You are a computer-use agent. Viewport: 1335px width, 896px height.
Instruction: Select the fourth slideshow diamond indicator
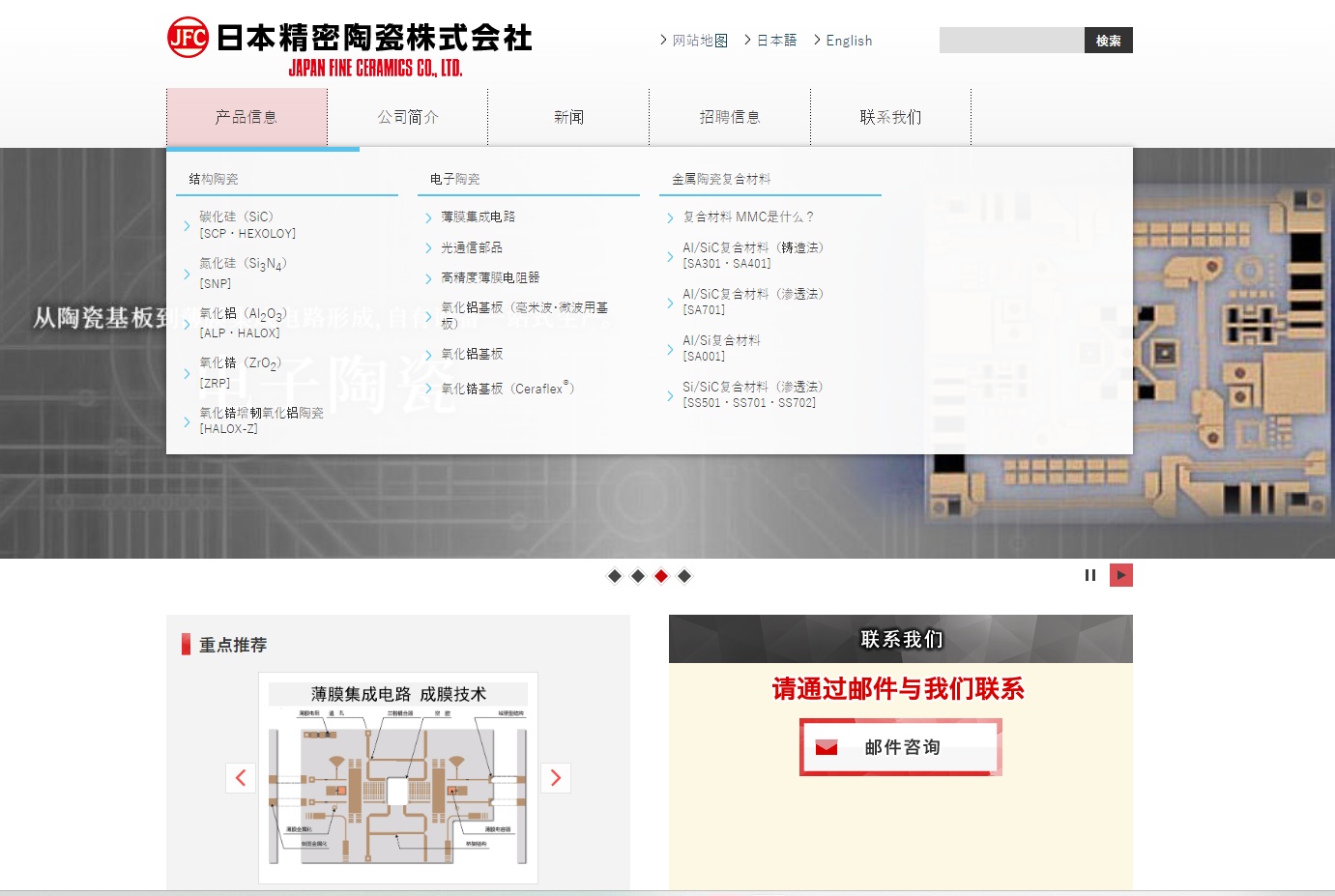tap(684, 576)
